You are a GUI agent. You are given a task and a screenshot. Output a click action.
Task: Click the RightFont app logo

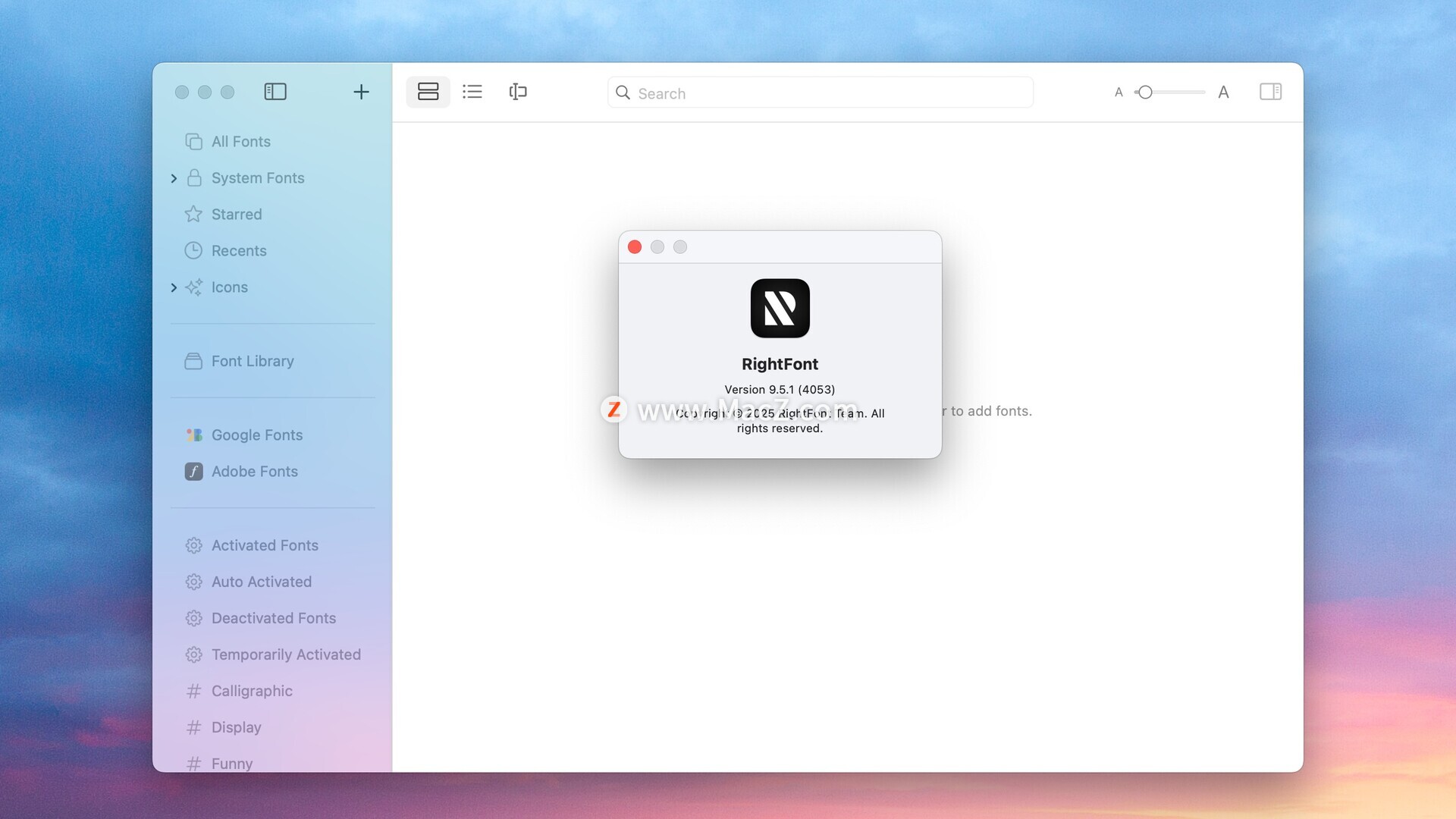click(780, 308)
